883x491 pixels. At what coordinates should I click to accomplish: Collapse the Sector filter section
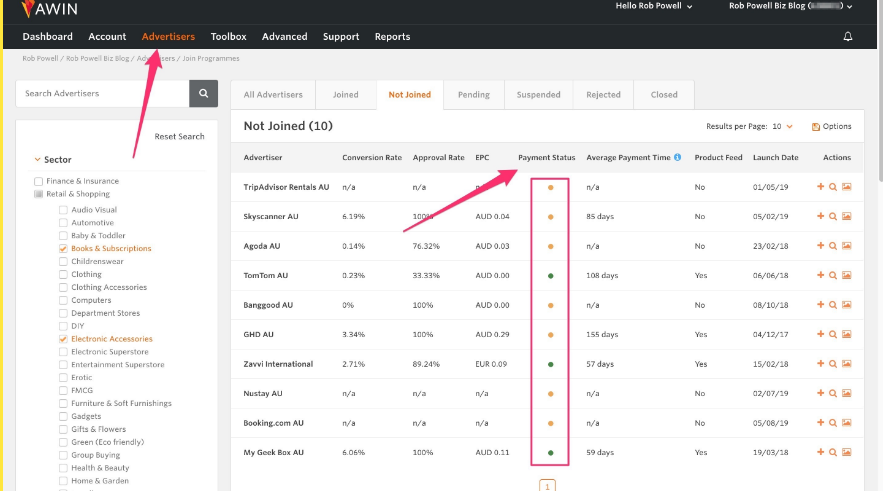[x=38, y=160]
